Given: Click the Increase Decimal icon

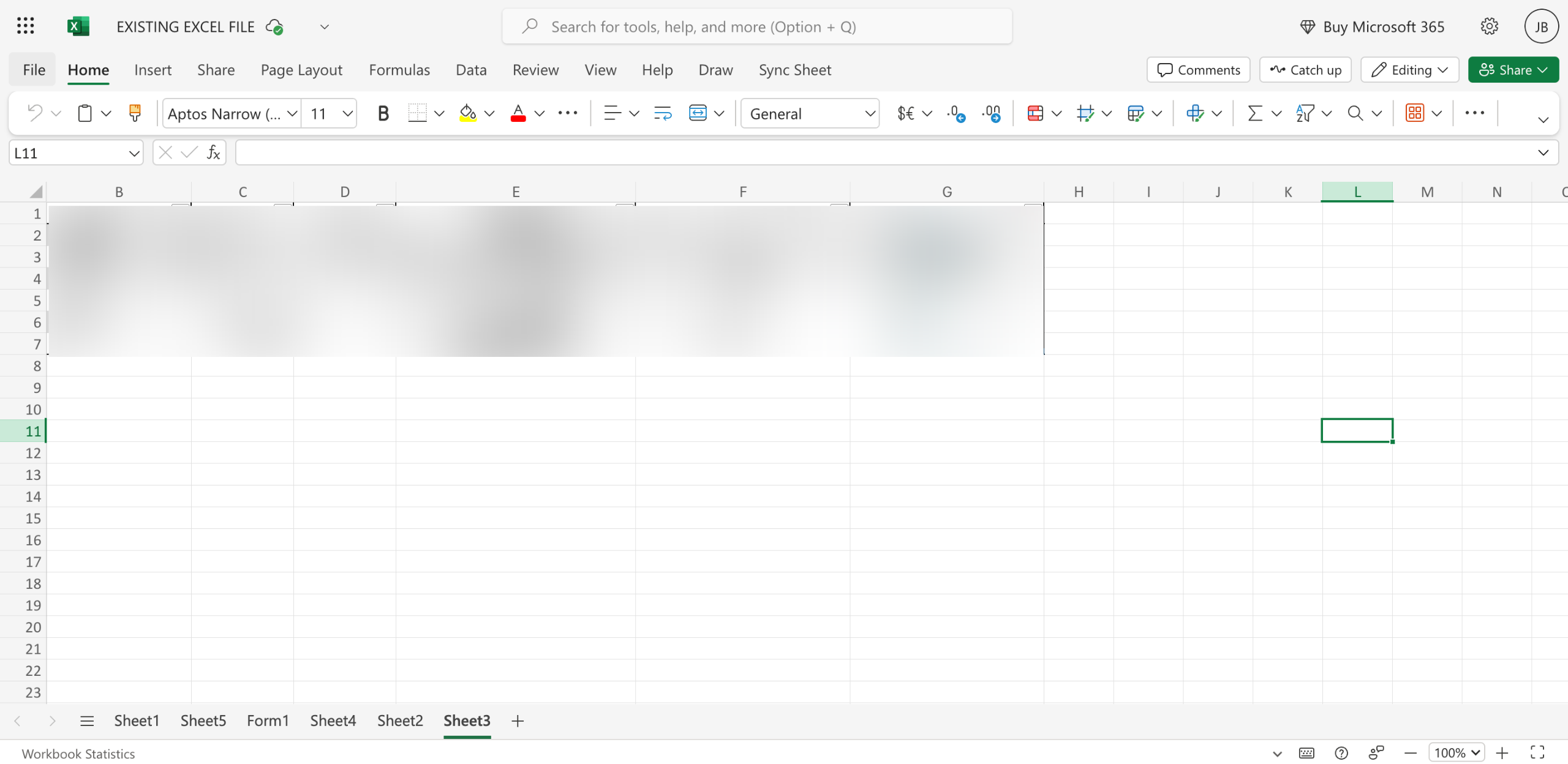Looking at the screenshot, I should 956,113.
